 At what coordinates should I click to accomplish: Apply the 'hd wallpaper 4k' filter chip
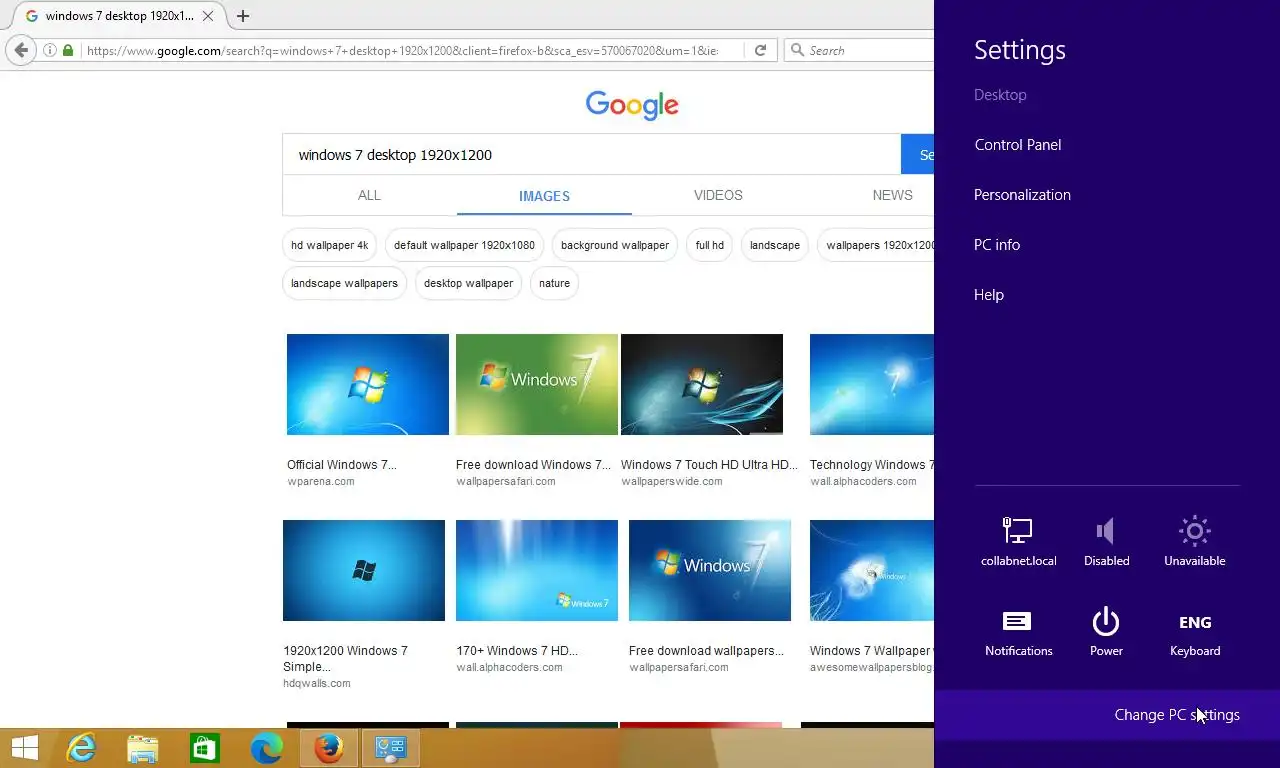330,245
